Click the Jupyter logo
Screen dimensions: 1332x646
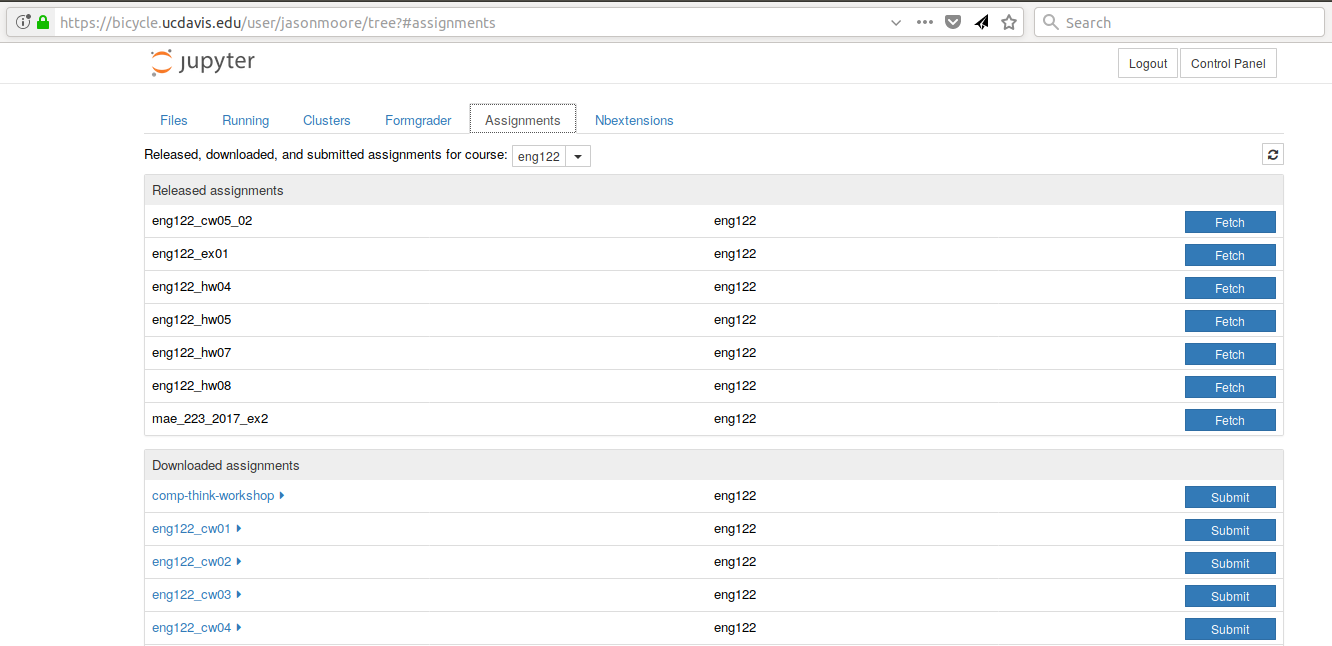(x=203, y=62)
